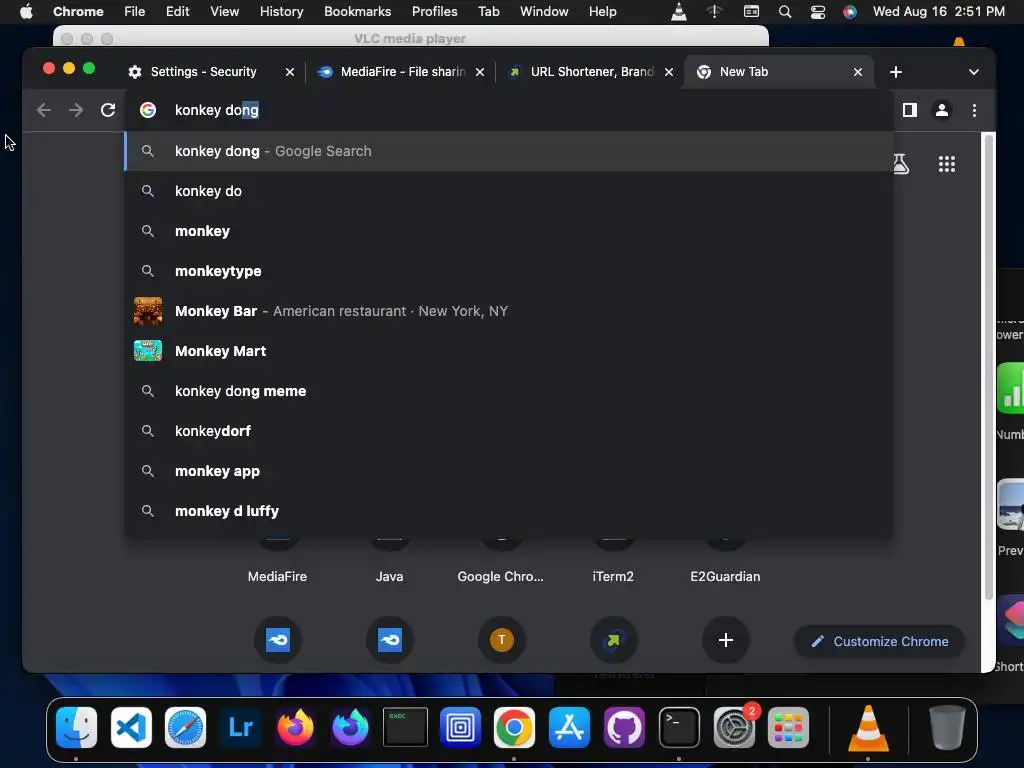This screenshot has height=768, width=1024.
Task: Reload the page with the refresh icon
Action: click(108, 110)
